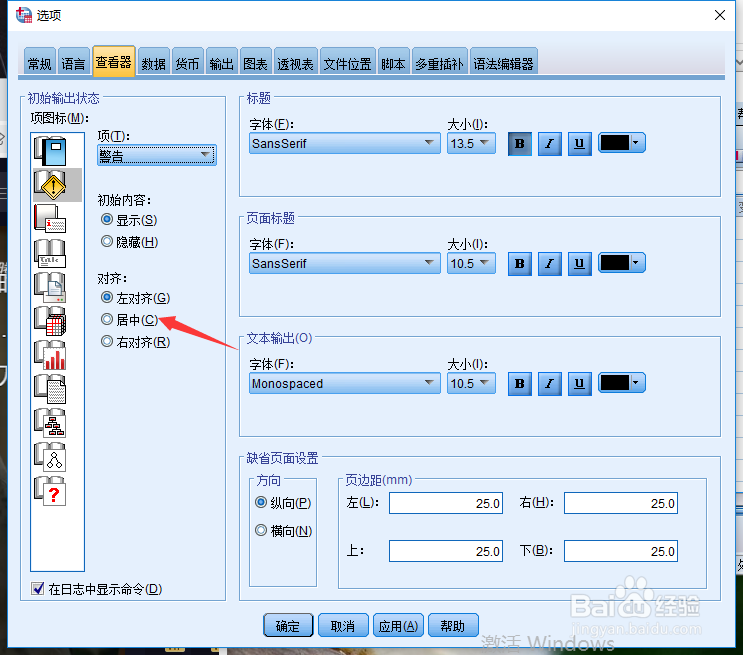
Task: Select the text output item icon
Action: point(51,389)
